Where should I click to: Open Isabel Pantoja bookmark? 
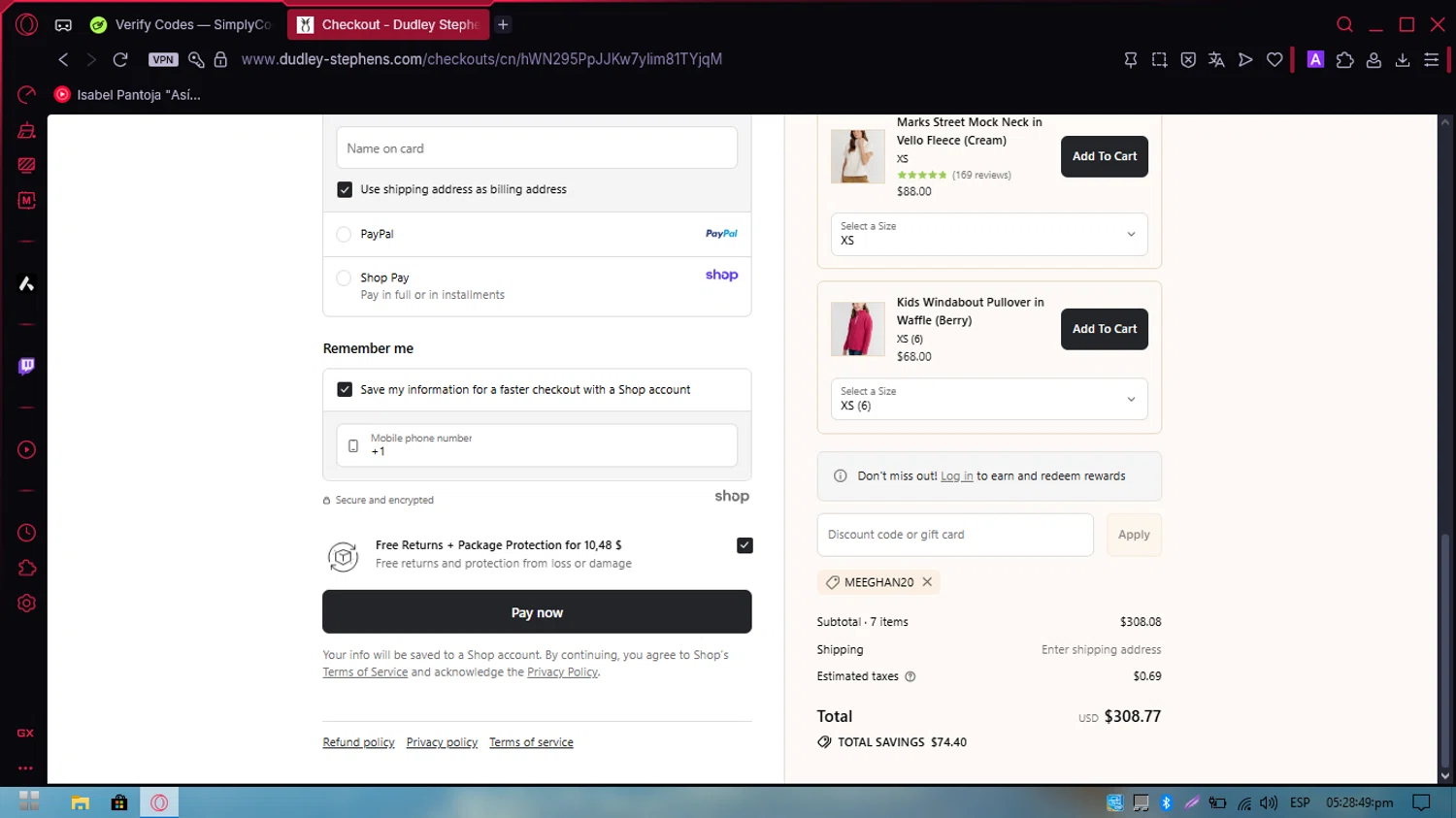pyautogui.click(x=128, y=94)
